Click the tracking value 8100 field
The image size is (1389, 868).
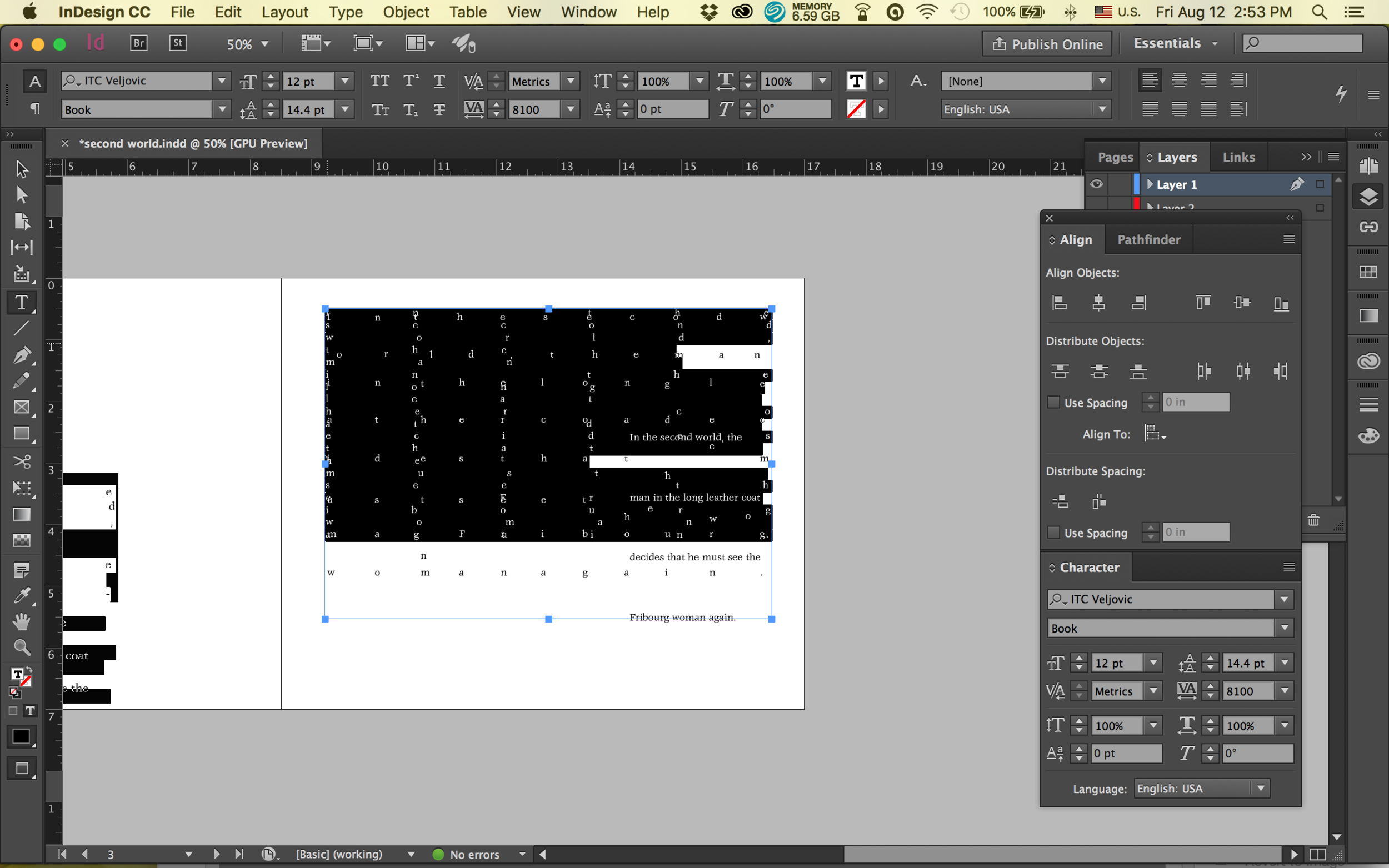coord(534,108)
